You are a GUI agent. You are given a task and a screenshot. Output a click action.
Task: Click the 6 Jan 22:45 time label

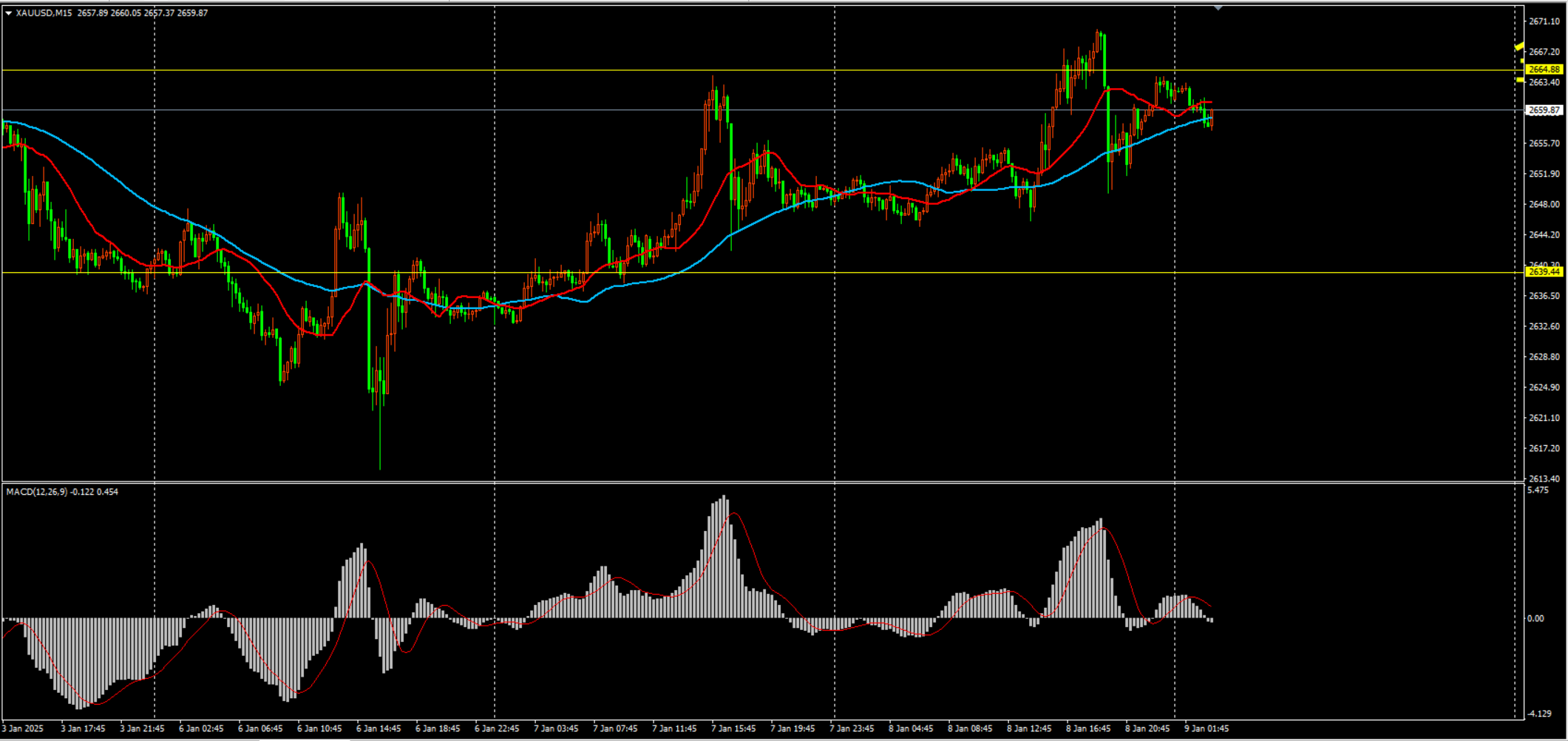click(x=497, y=728)
